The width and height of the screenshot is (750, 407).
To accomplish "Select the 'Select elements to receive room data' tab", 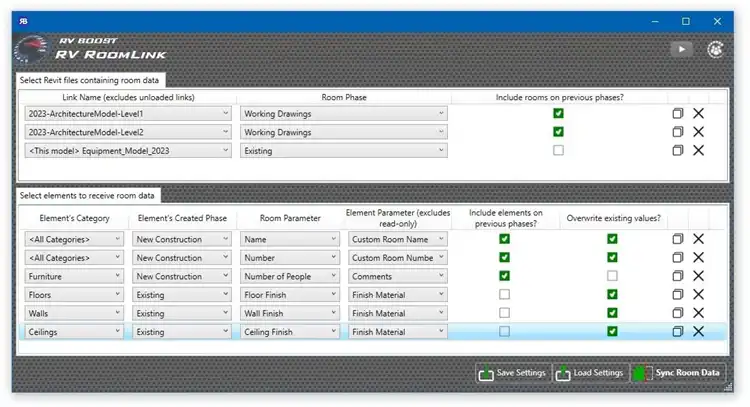I will click(87, 195).
